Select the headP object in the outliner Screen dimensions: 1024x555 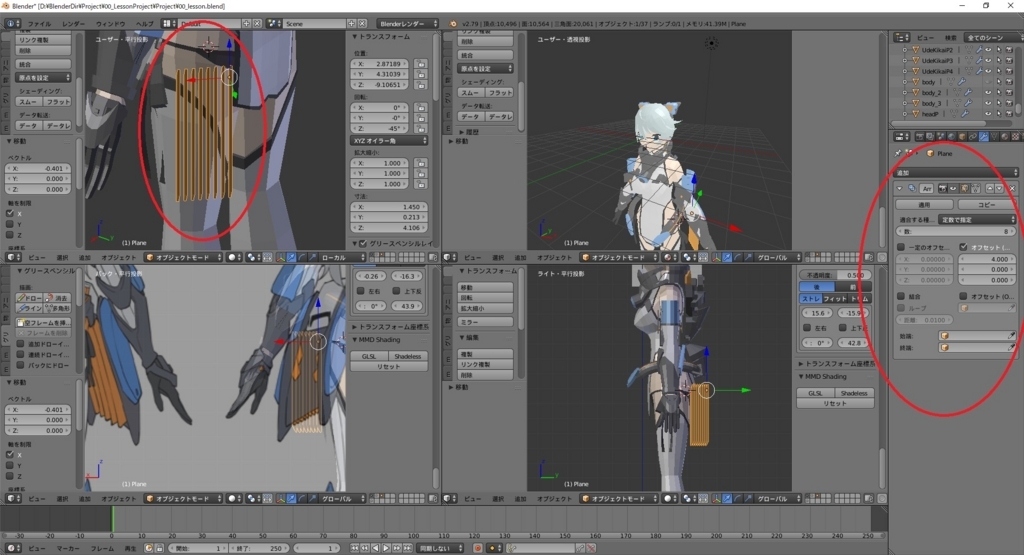[x=930, y=114]
